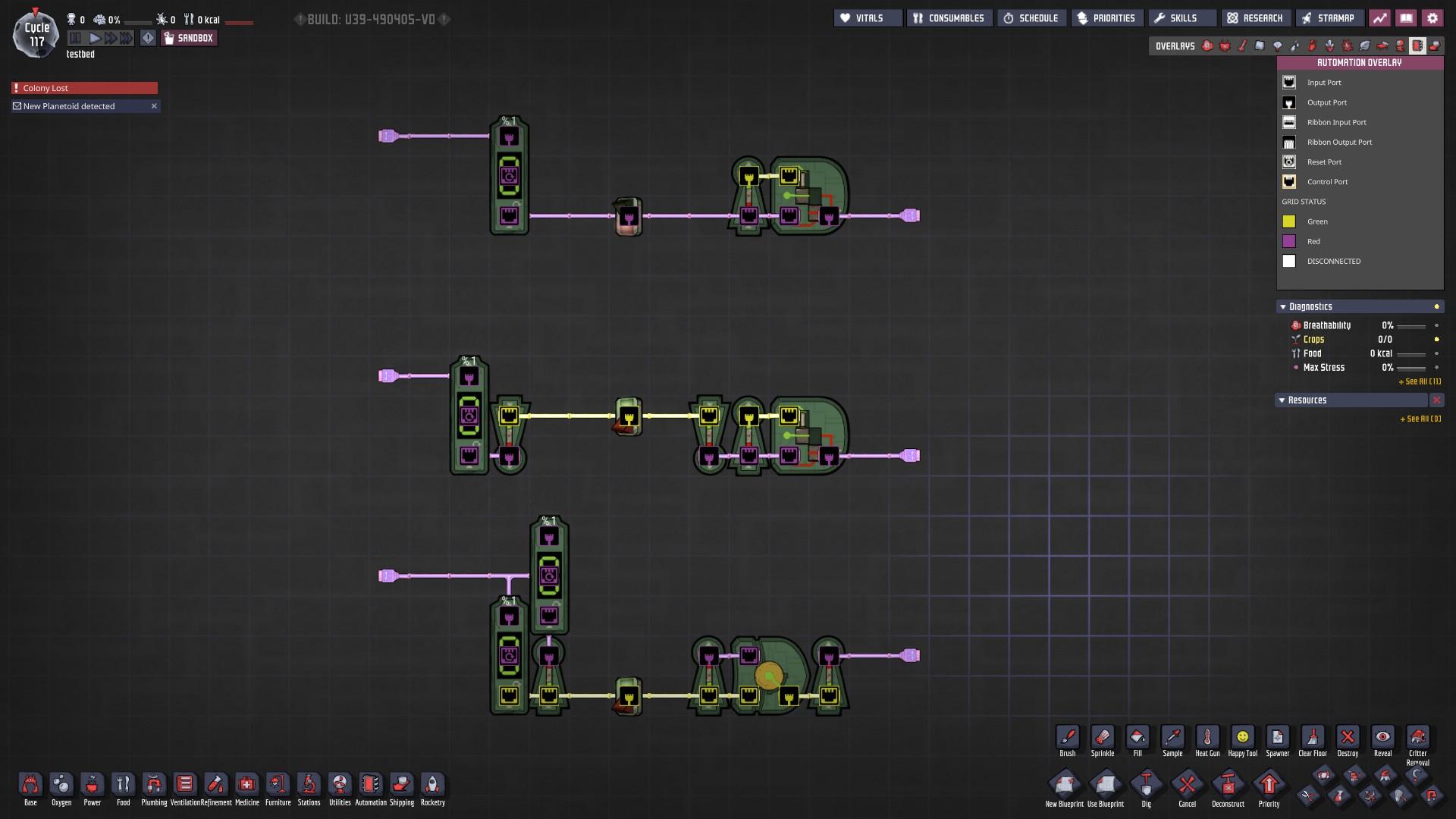The height and width of the screenshot is (819, 1456).
Task: Open the Plumbing build category
Action: click(154, 784)
